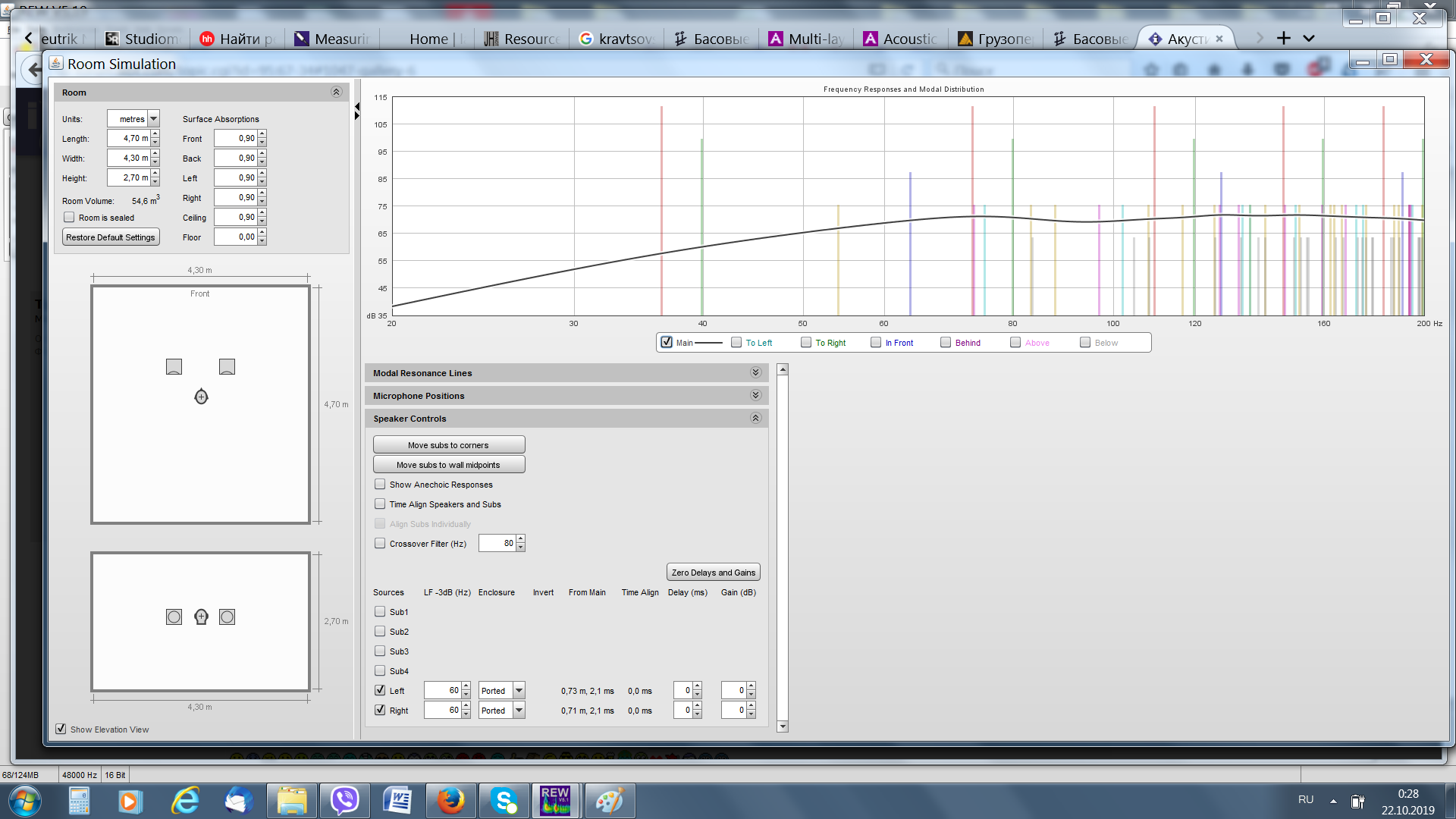Screen dimensions: 1456x819
Task: Launch Skype from the taskbar
Action: [x=504, y=801]
